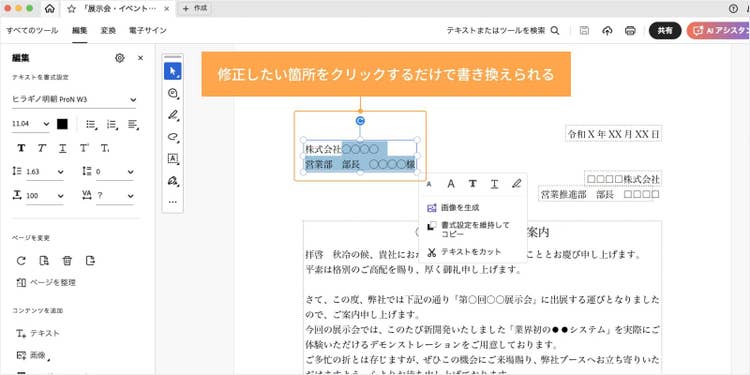Toggle bold in floating text toolbar

coord(473,183)
